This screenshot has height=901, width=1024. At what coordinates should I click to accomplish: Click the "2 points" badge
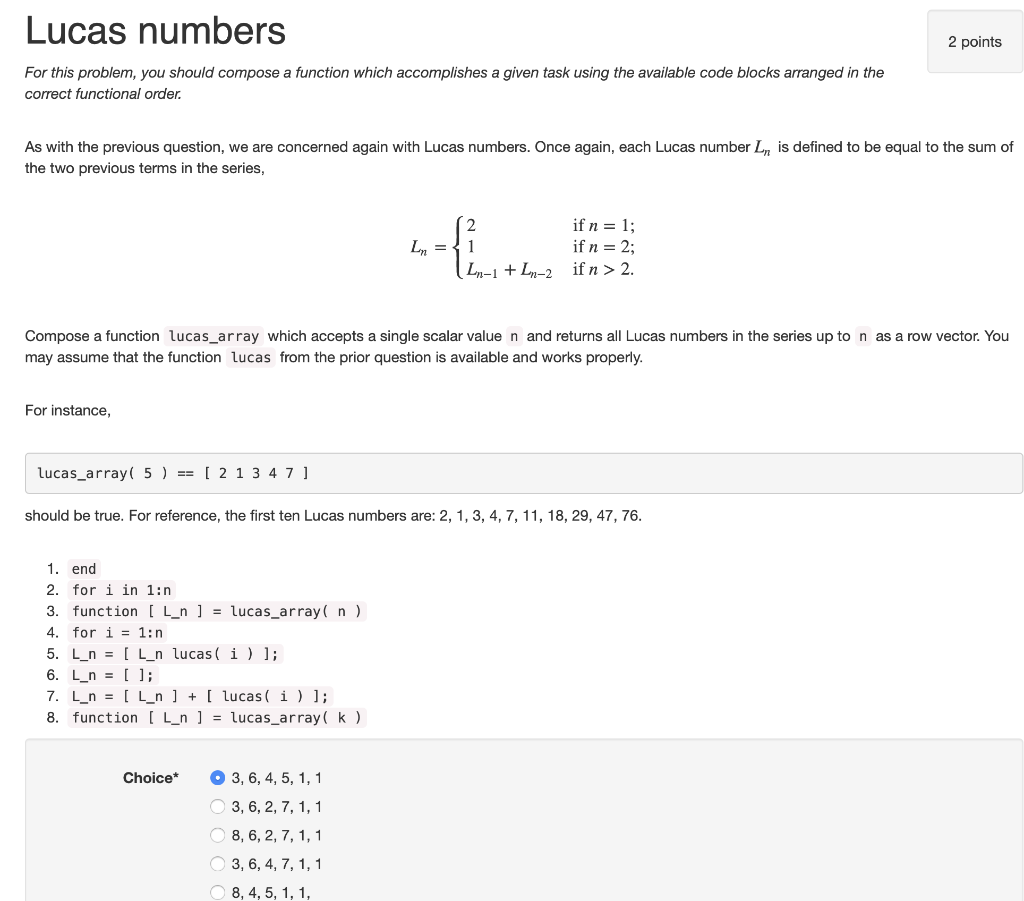click(x=974, y=41)
